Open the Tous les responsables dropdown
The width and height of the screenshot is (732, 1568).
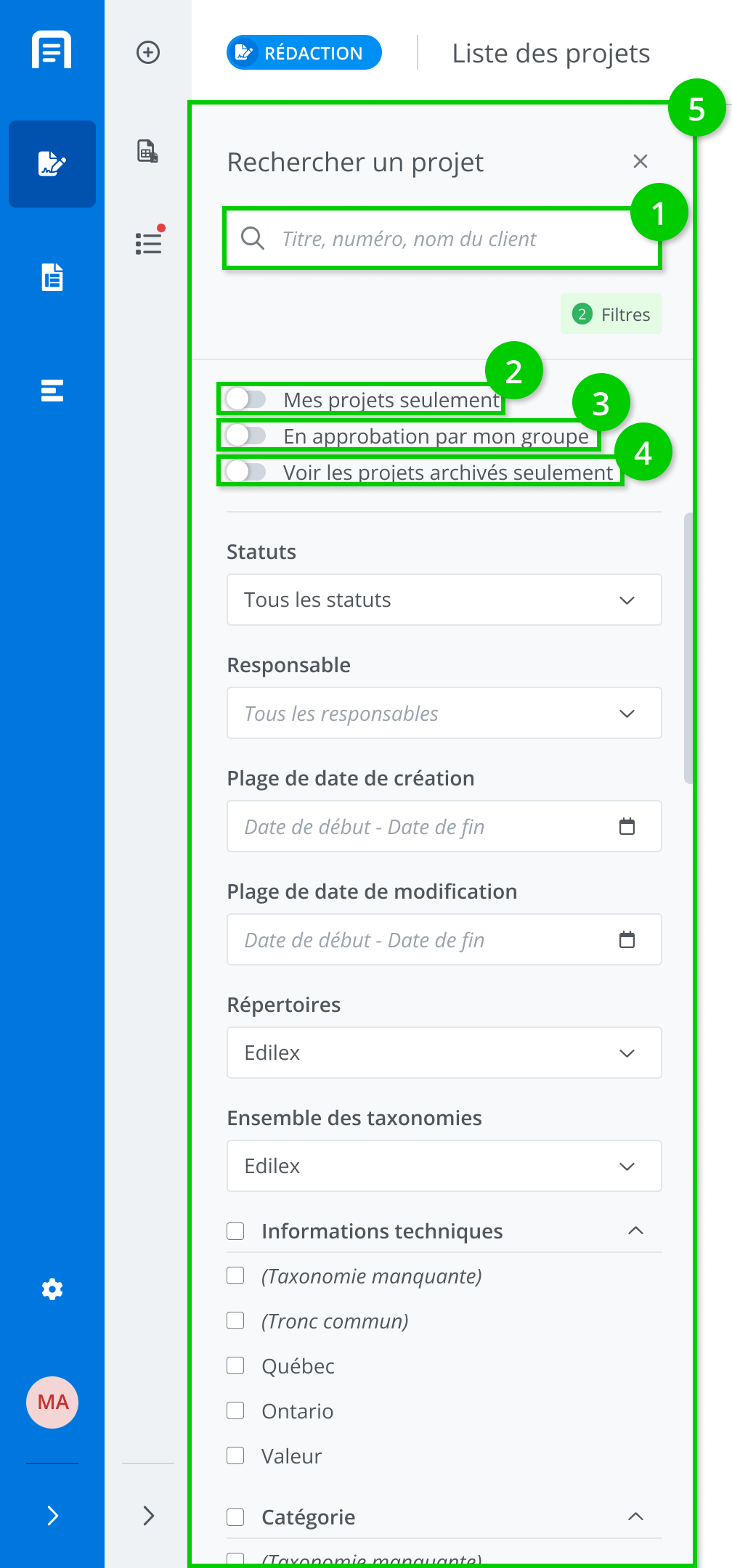point(444,713)
